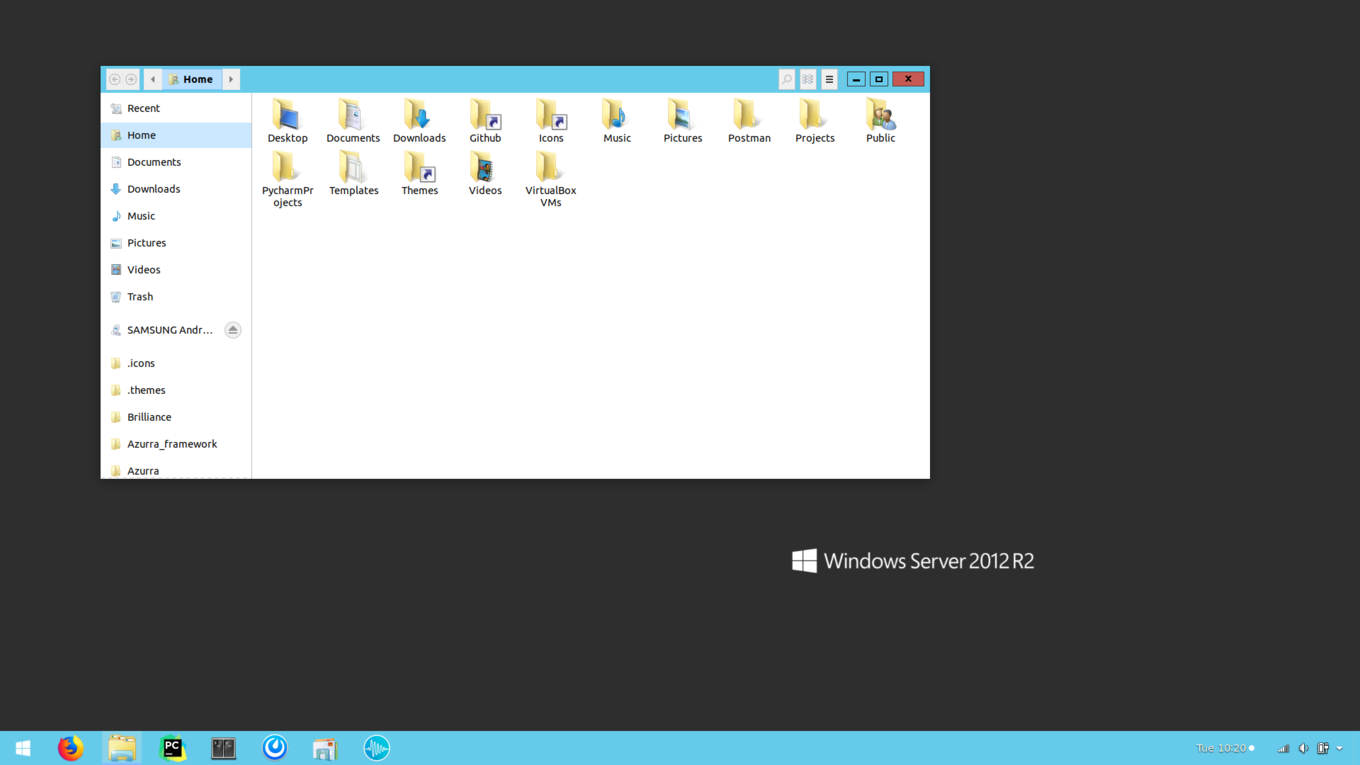
Task: Open the Azurra_framework bookmark
Action: click(176, 444)
